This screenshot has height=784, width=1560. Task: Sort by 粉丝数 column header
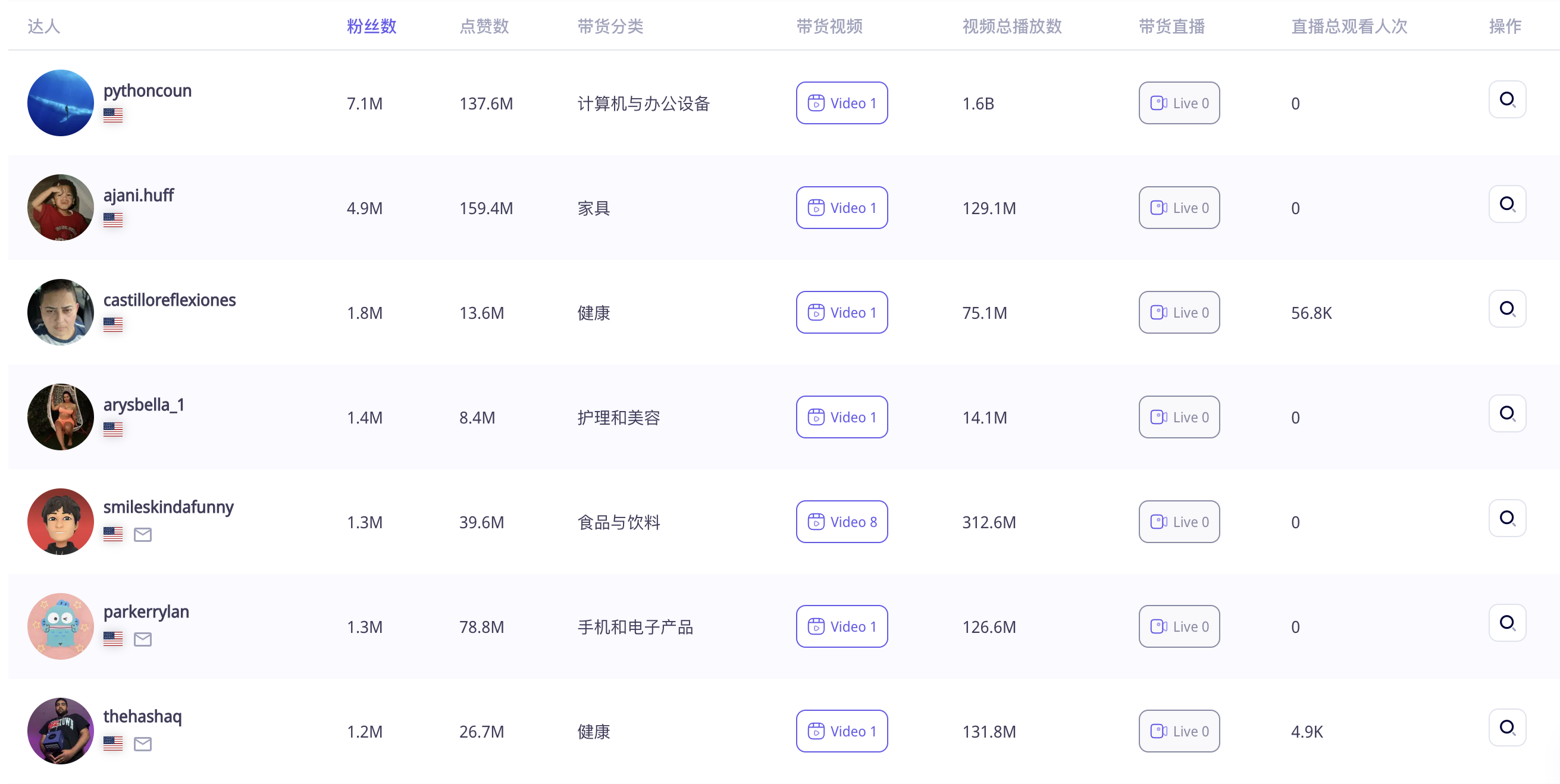click(371, 26)
